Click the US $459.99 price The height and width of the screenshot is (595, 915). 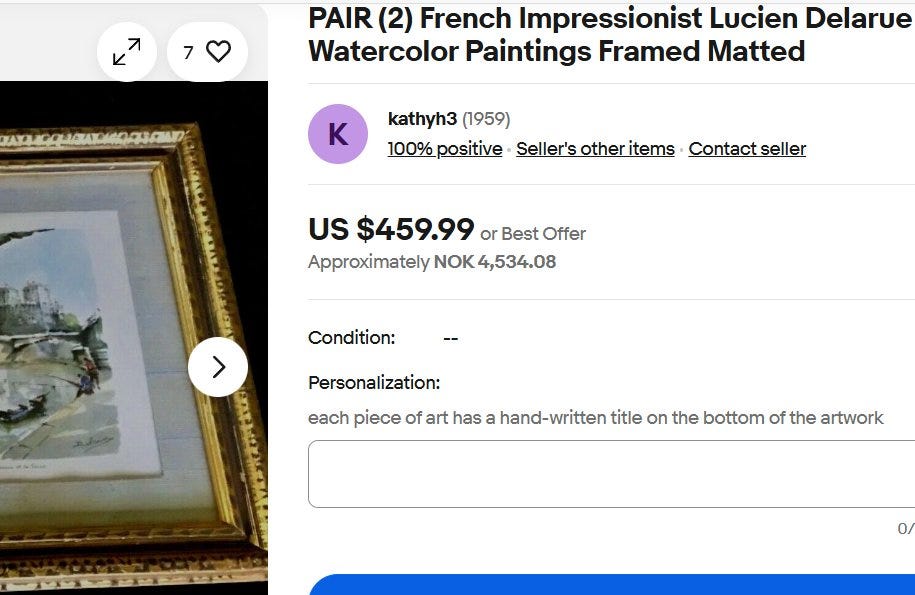[x=391, y=230]
